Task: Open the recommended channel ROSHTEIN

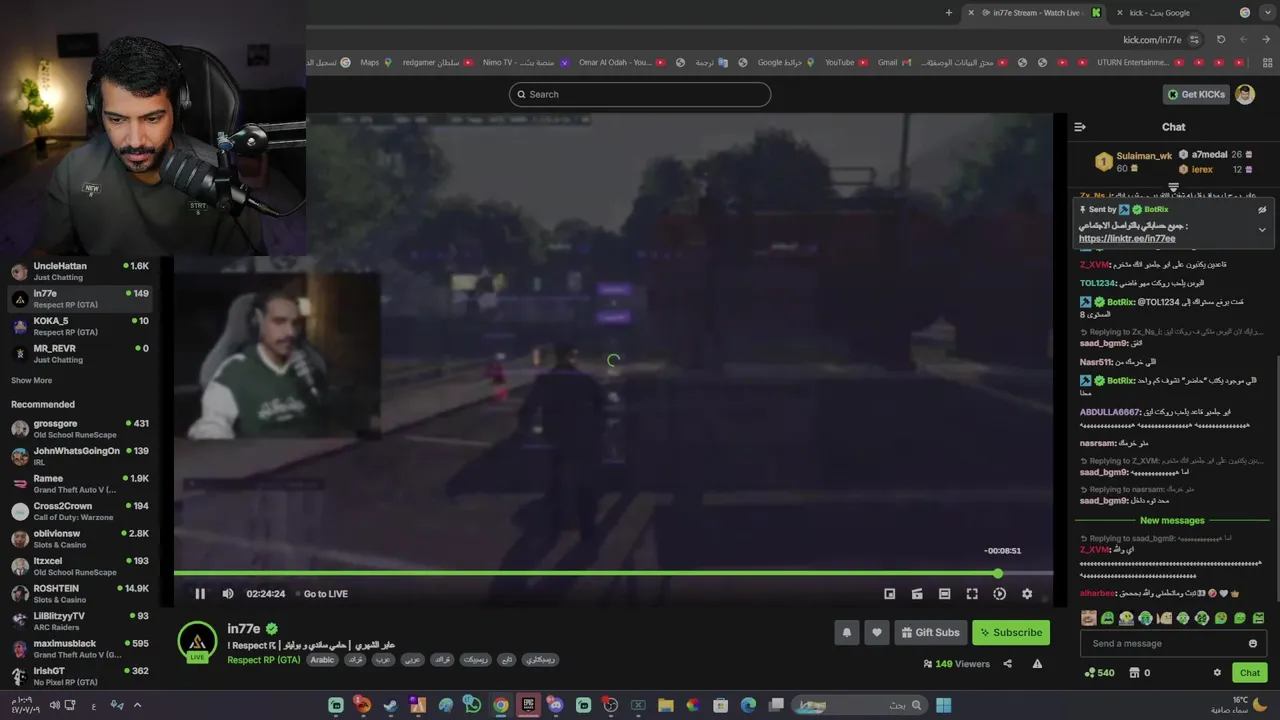Action: click(80, 594)
